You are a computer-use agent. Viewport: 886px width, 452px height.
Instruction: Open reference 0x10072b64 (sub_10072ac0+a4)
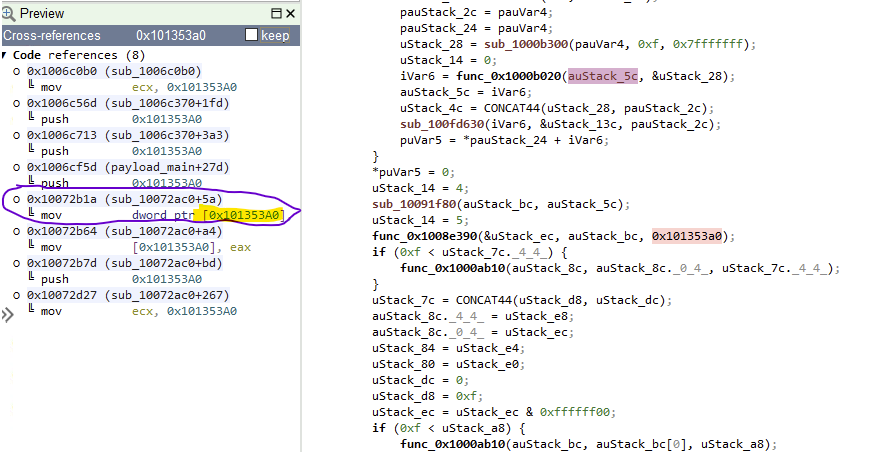click(124, 231)
